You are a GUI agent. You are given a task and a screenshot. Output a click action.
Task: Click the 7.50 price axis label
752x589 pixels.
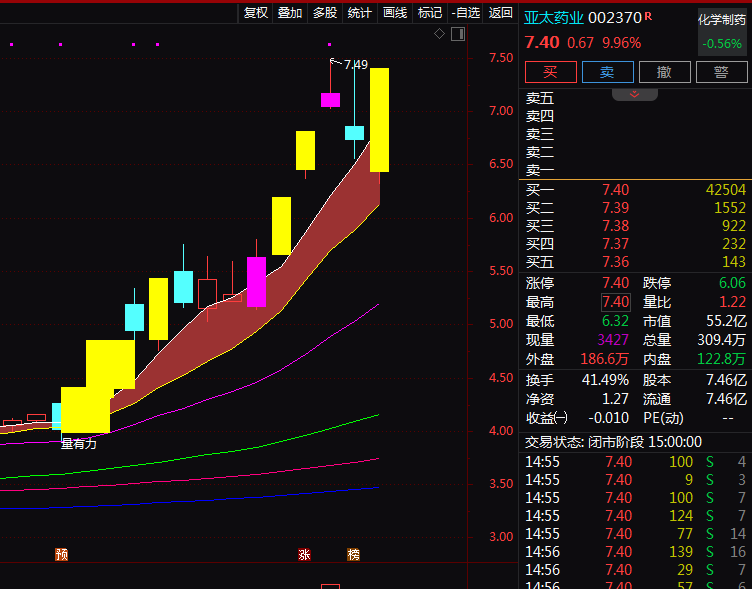501,58
